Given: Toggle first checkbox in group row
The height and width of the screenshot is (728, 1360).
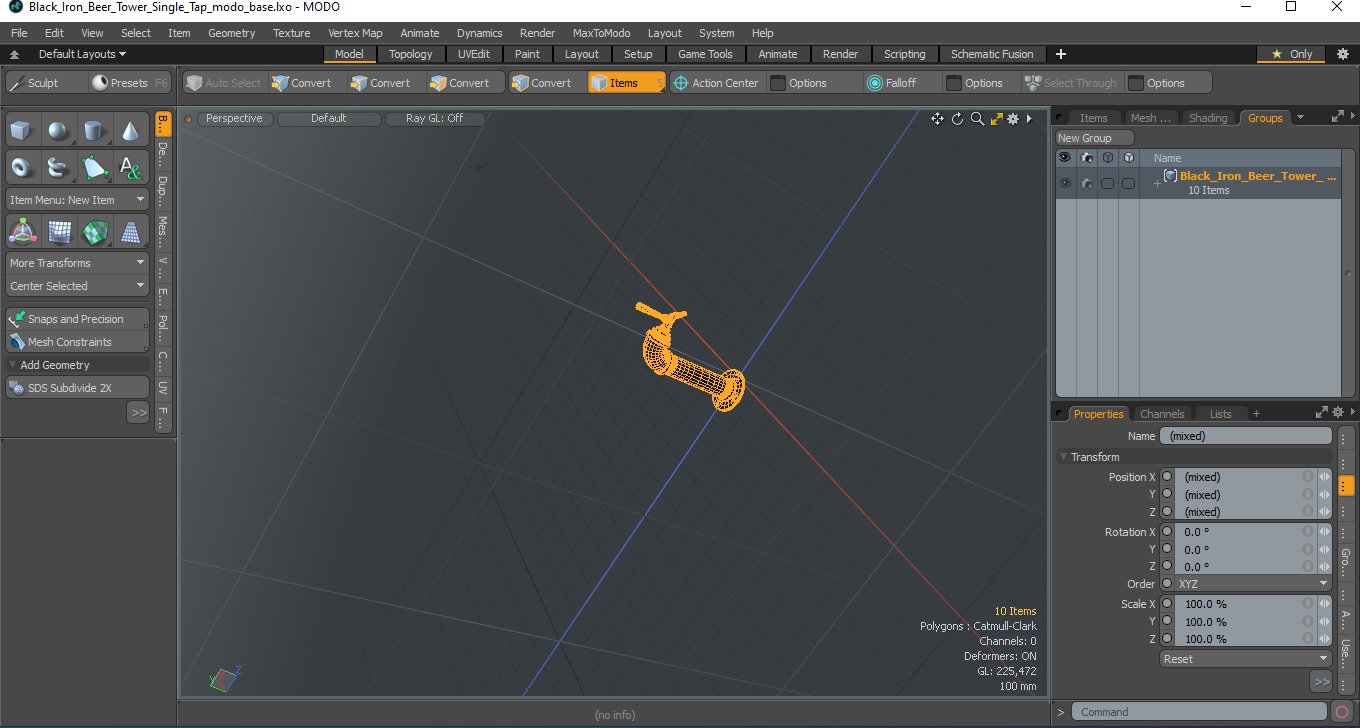Looking at the screenshot, I should 1107,183.
